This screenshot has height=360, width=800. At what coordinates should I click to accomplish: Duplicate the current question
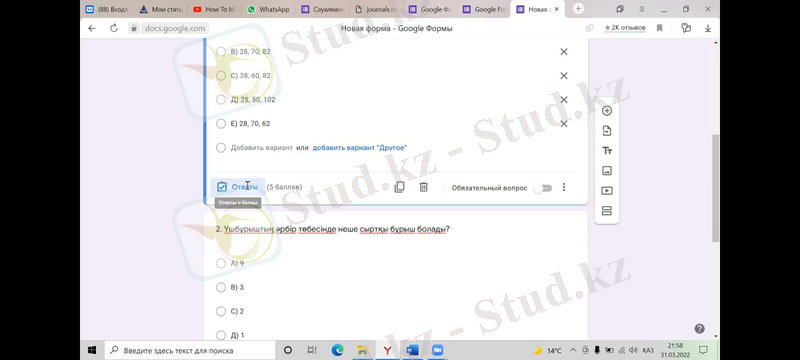click(399, 187)
